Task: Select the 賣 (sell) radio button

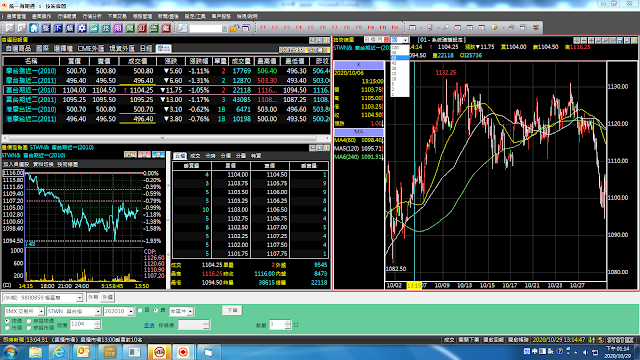Action: pos(156,311)
